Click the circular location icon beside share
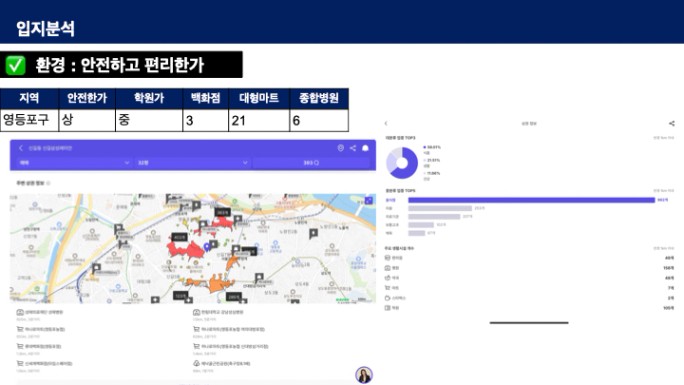684x385 pixels. click(341, 148)
